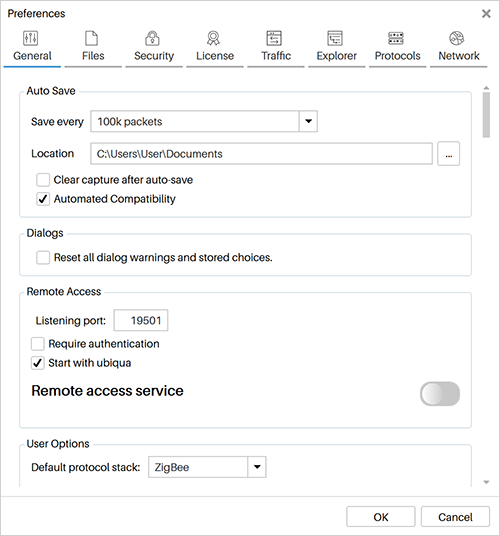Click the Files document icon
The image size is (500, 536).
(x=91, y=38)
